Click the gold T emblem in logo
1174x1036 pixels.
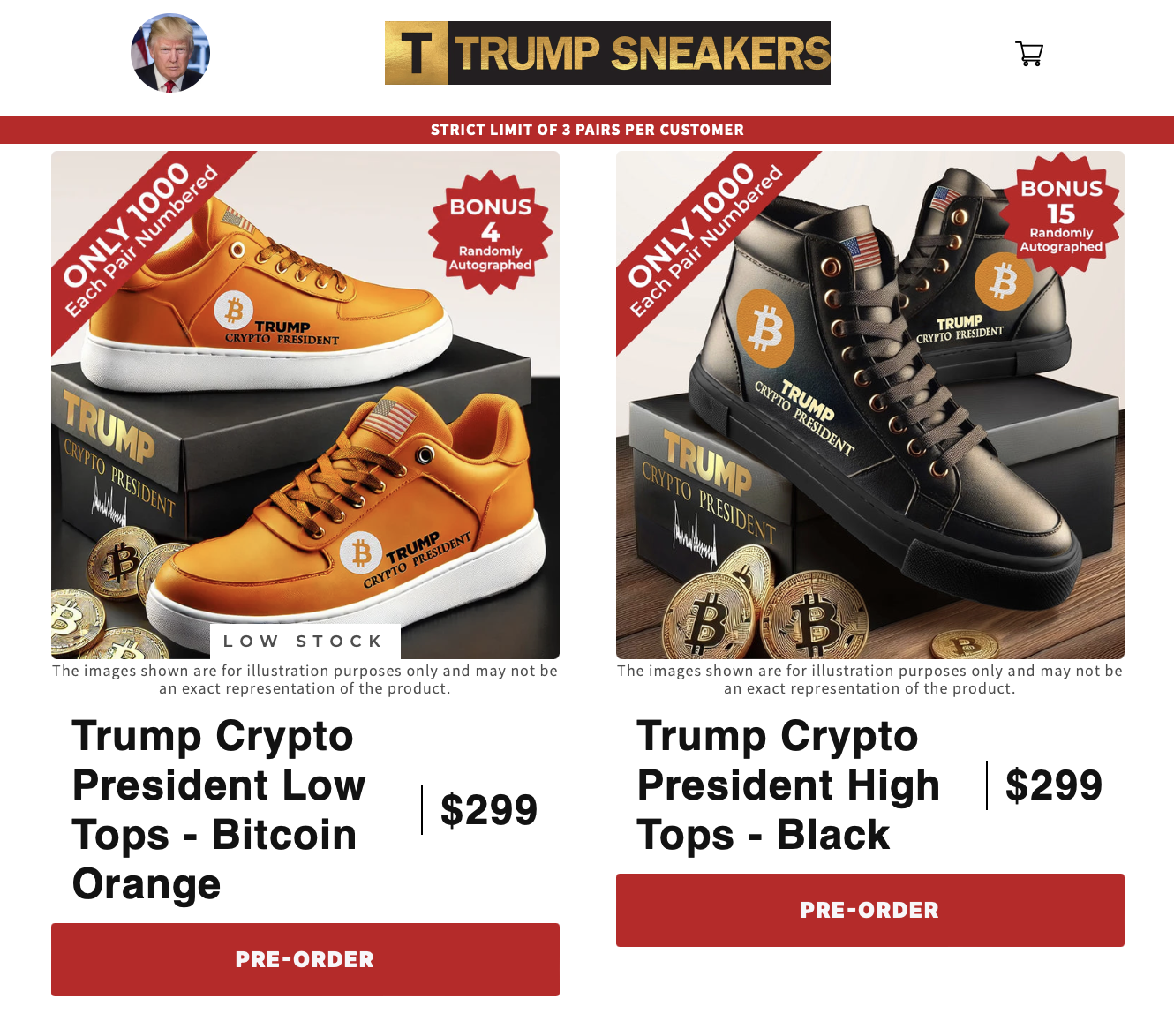(x=417, y=53)
